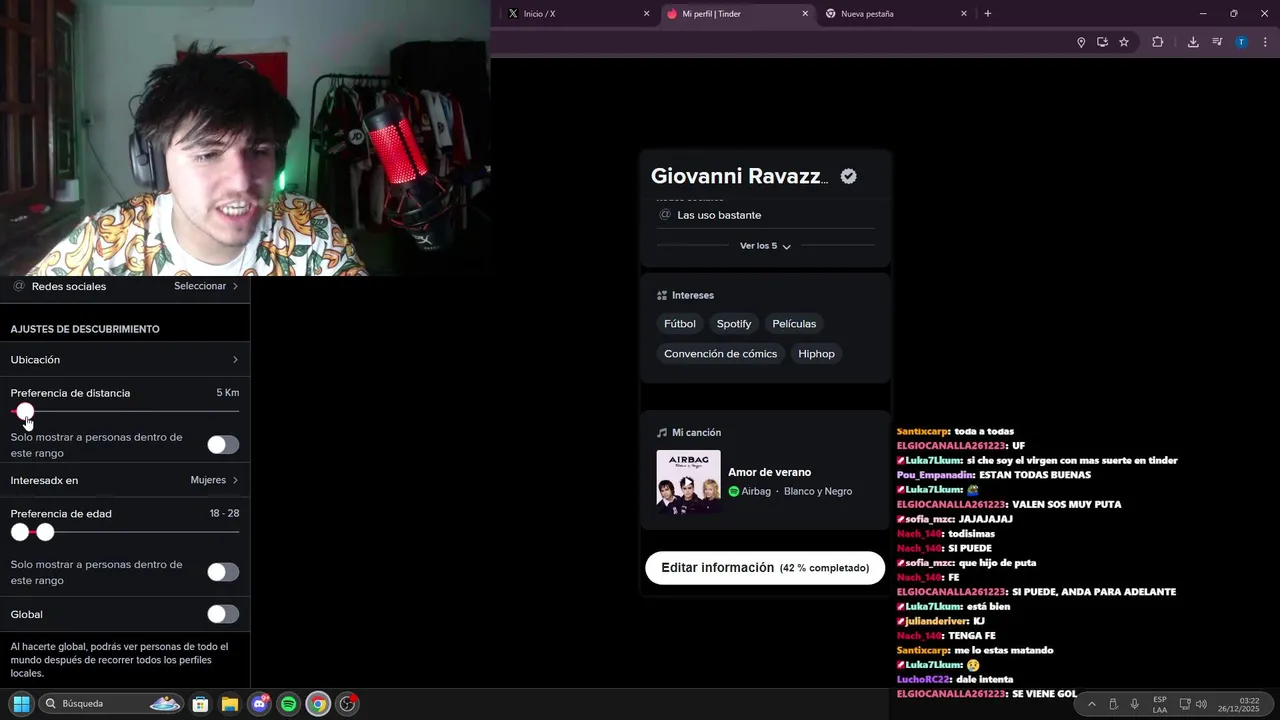The height and width of the screenshot is (720, 1280).
Task: Click the AJUSTES DE DESCUBRIMIENTO heading
Action: click(x=85, y=329)
